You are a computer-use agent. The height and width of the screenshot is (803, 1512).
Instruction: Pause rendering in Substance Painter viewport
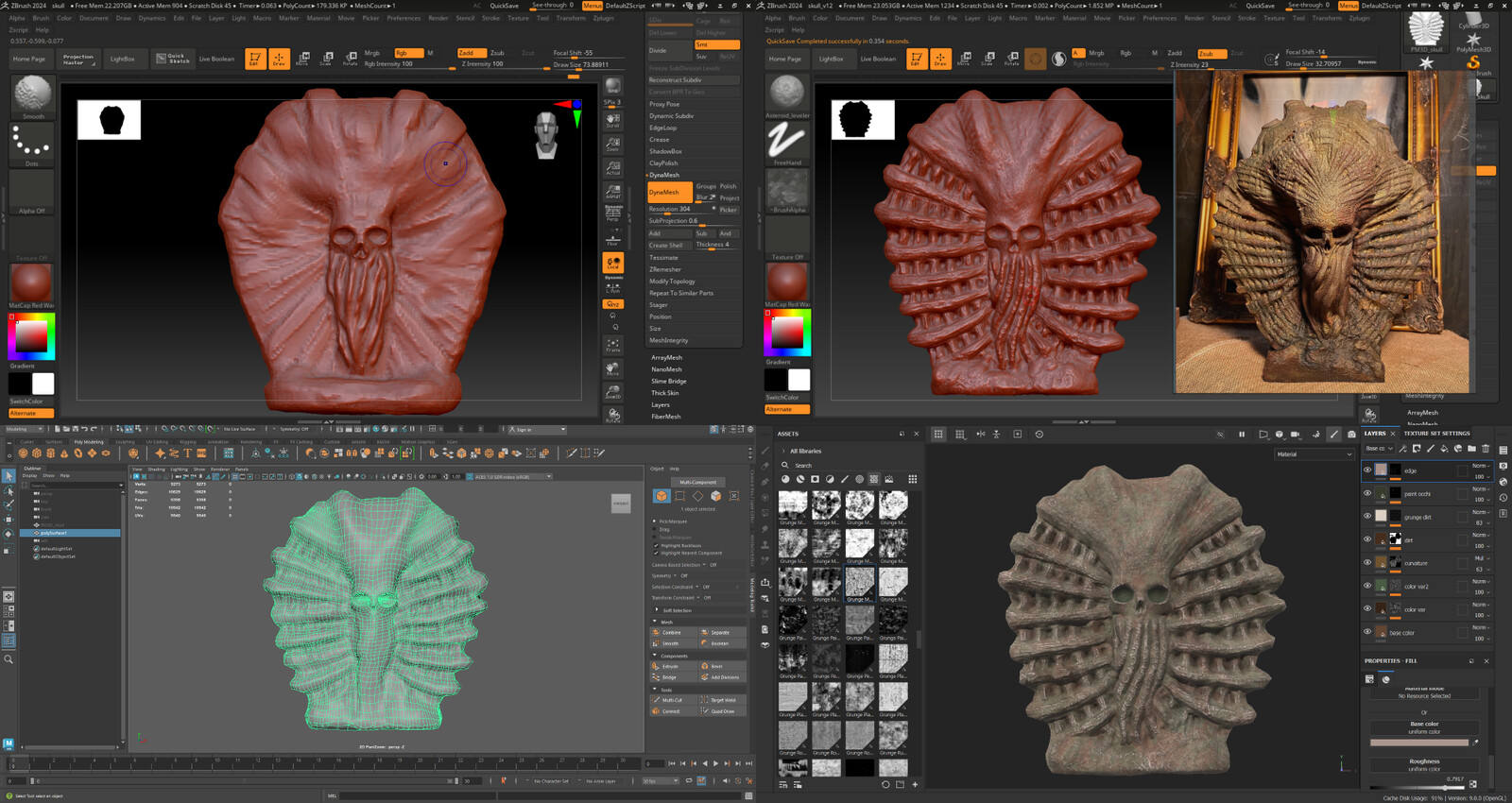(x=1242, y=435)
